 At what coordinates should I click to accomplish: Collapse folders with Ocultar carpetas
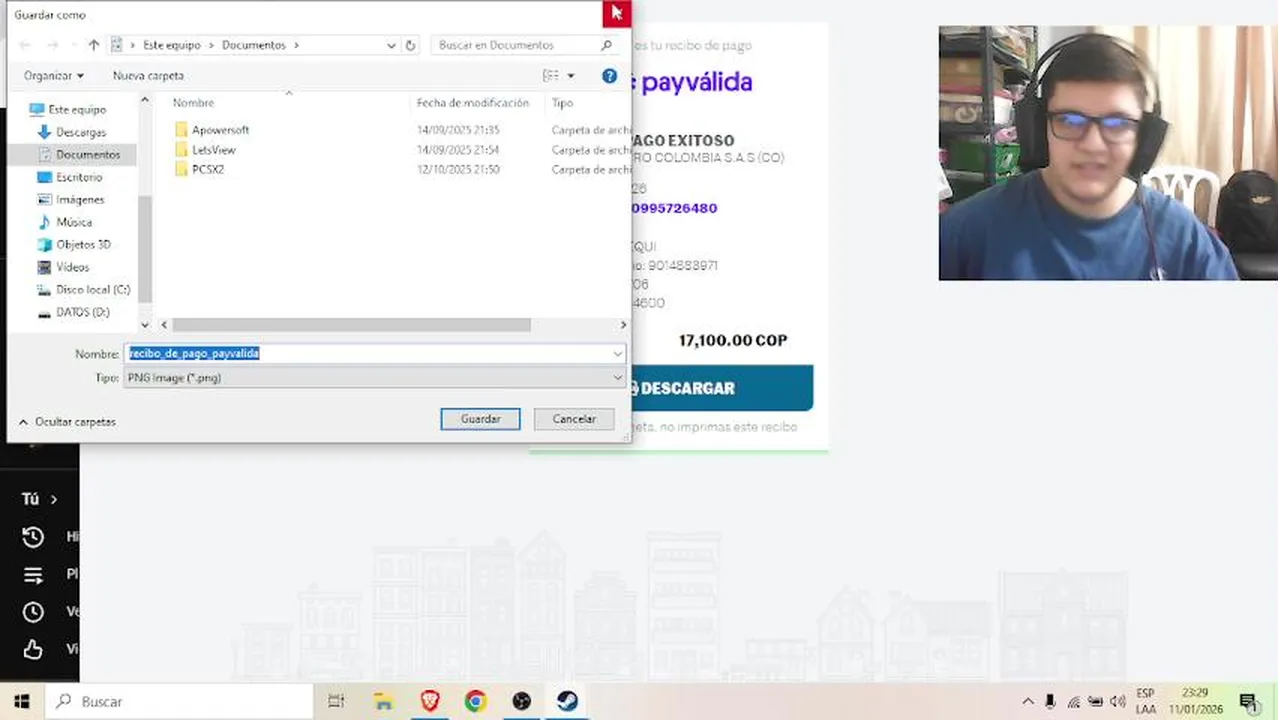(x=67, y=422)
